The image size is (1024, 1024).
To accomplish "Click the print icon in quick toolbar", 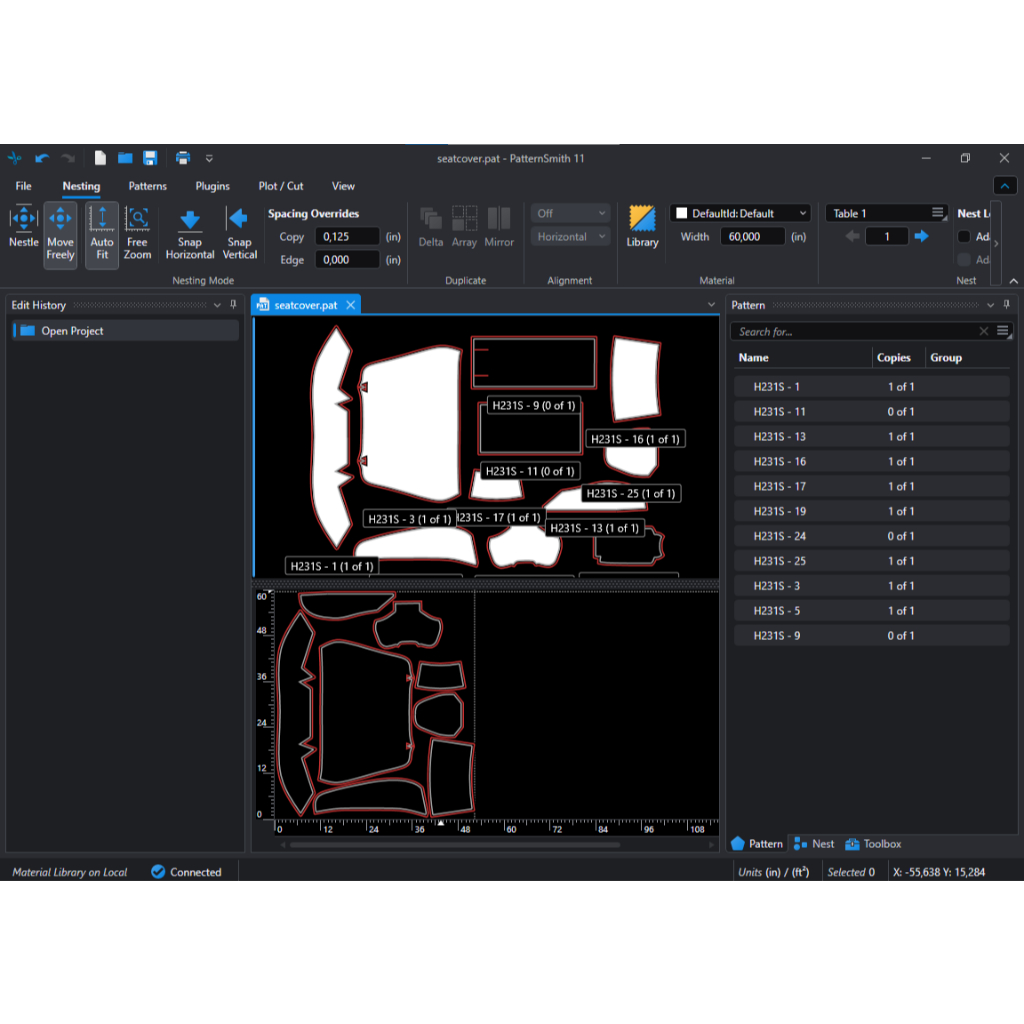I will (x=183, y=158).
